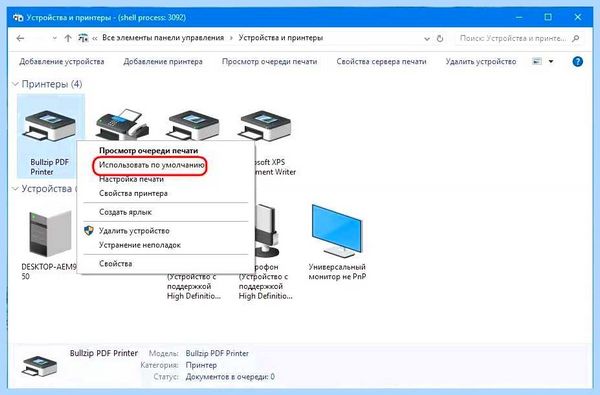The height and width of the screenshot is (395, 600).
Task: Select the Microsoft XPS Document Writer icon
Action: pos(265,126)
